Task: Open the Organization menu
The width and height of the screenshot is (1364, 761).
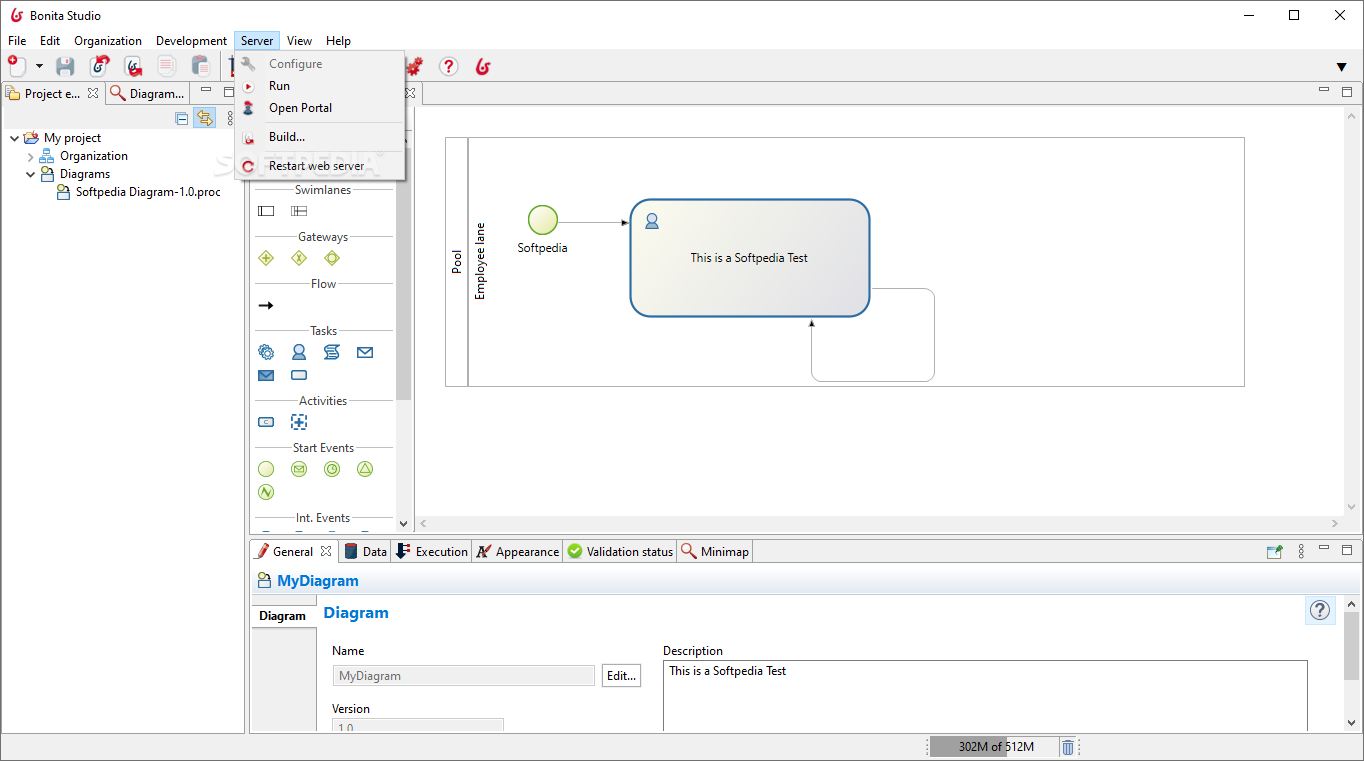Action: point(108,41)
